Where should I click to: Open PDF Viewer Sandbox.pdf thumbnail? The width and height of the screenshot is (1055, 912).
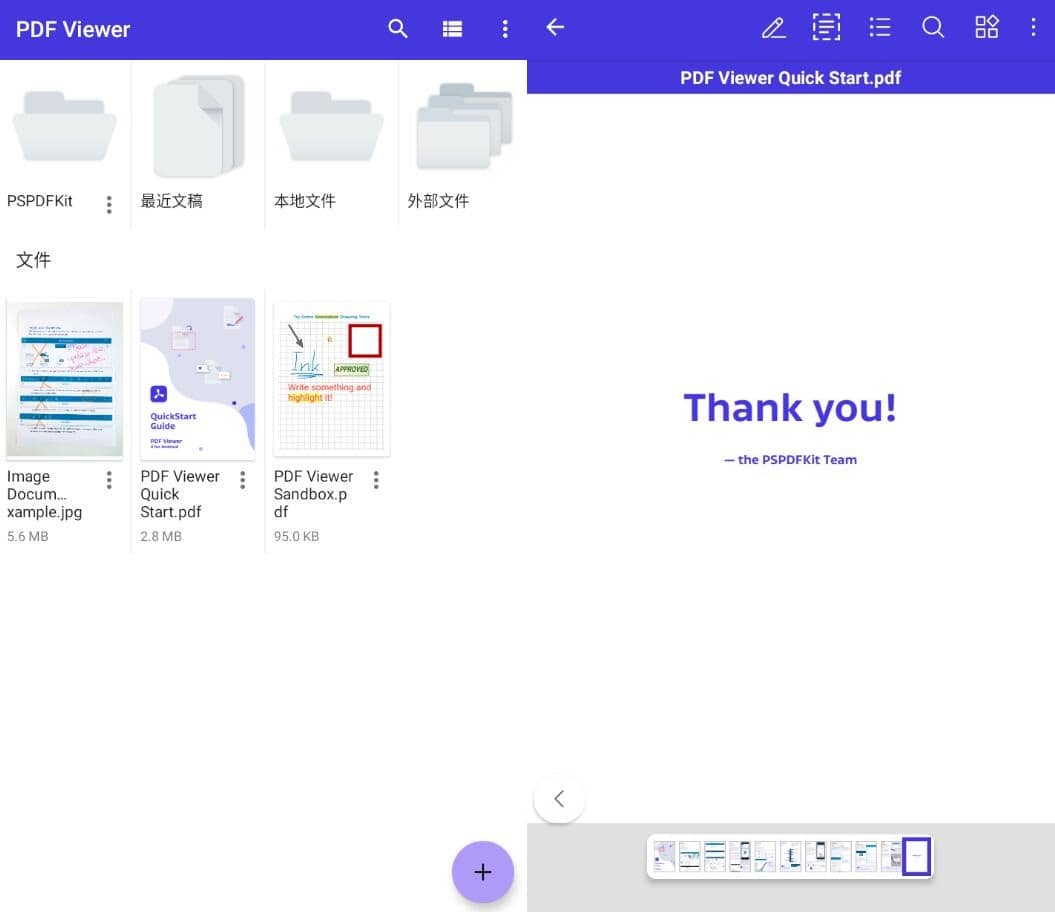pyautogui.click(x=331, y=379)
